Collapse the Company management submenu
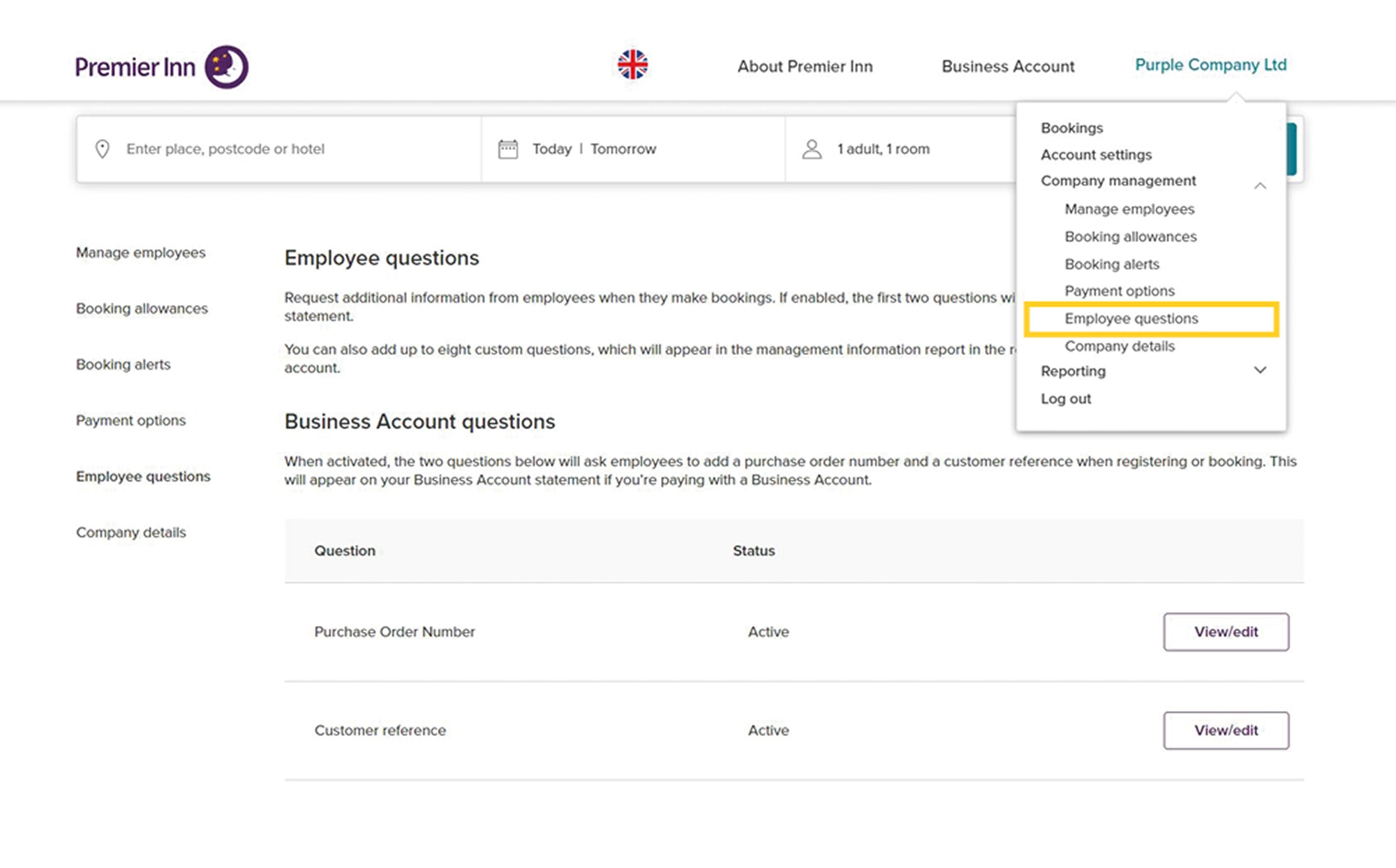Screen dimensions: 1396x868 [1259, 185]
